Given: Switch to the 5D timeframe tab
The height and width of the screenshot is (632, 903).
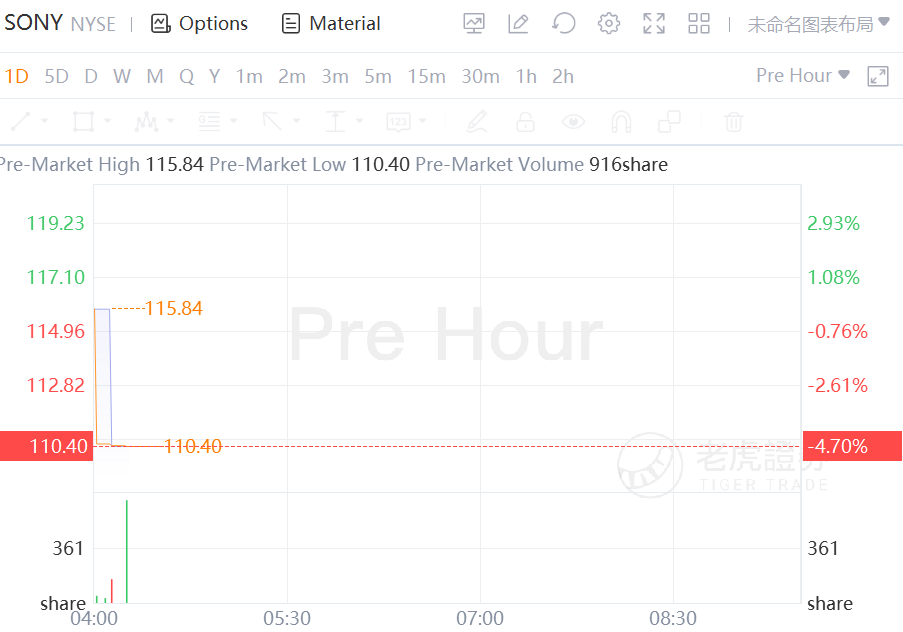Looking at the screenshot, I should pos(57,76).
